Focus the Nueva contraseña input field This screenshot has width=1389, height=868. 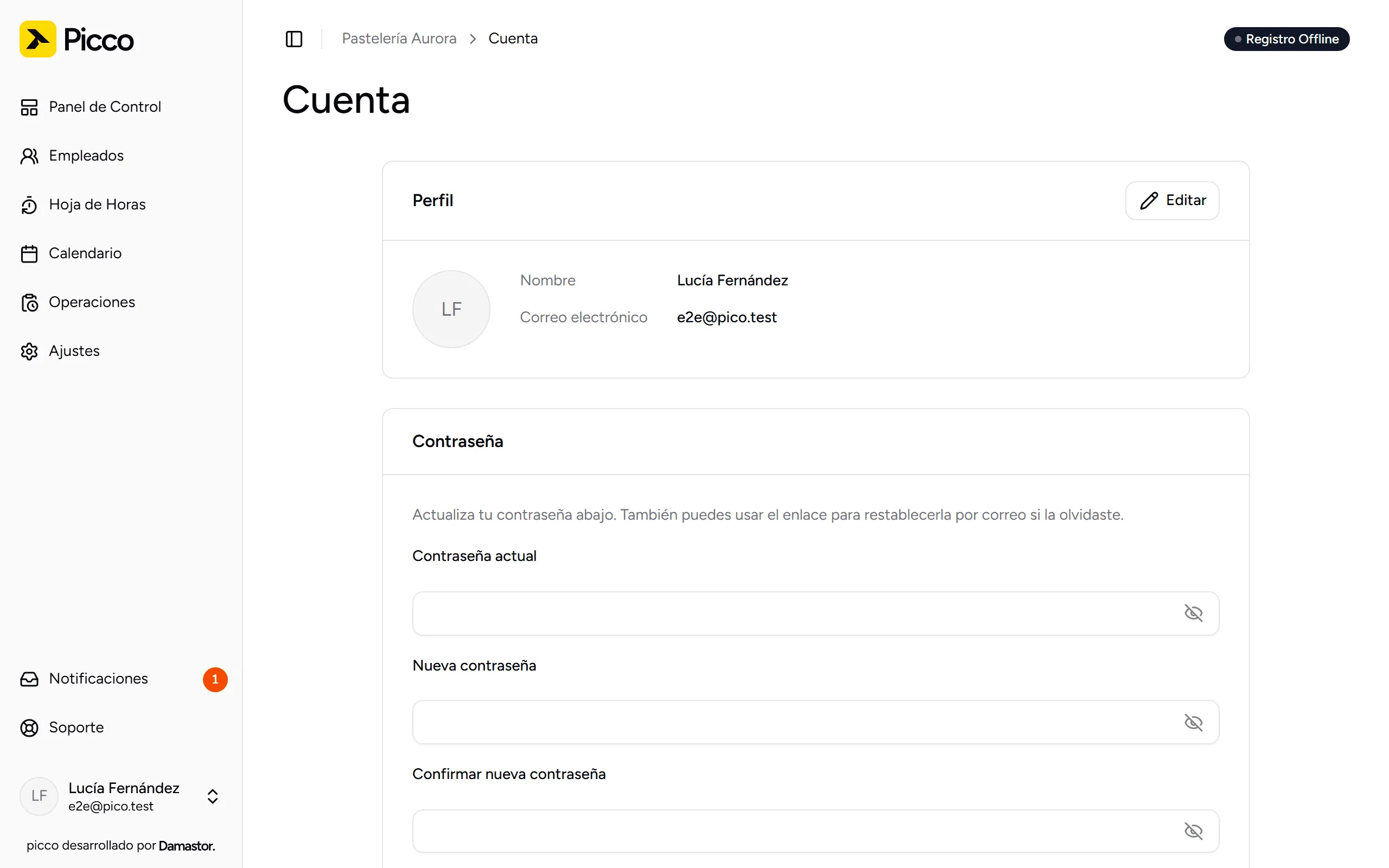point(815,722)
